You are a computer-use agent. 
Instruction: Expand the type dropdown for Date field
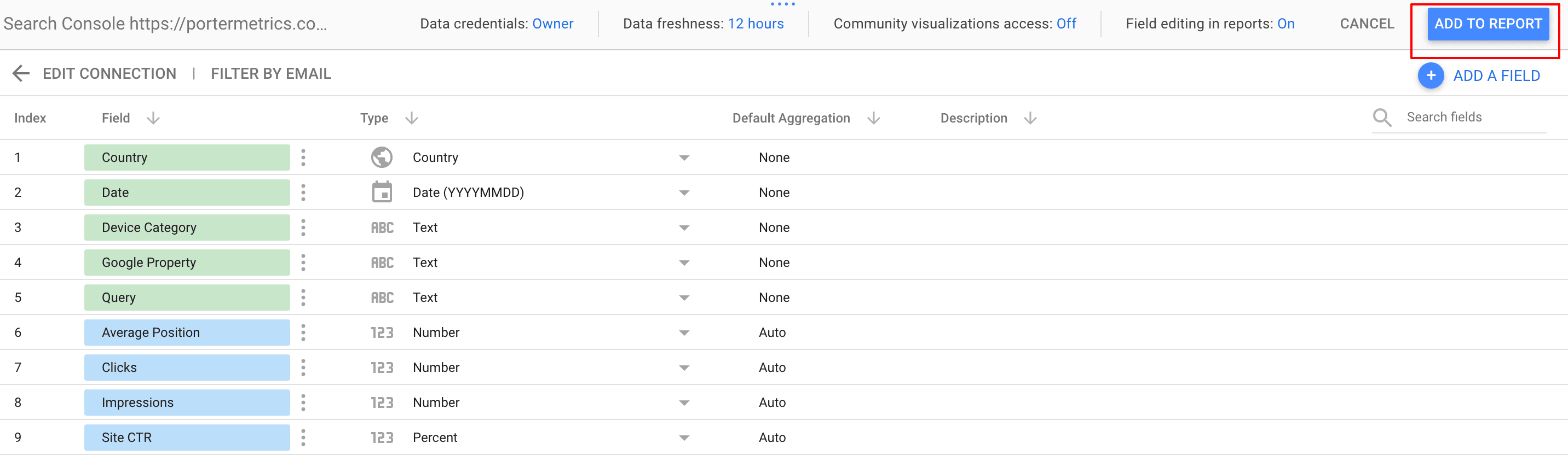pos(684,193)
